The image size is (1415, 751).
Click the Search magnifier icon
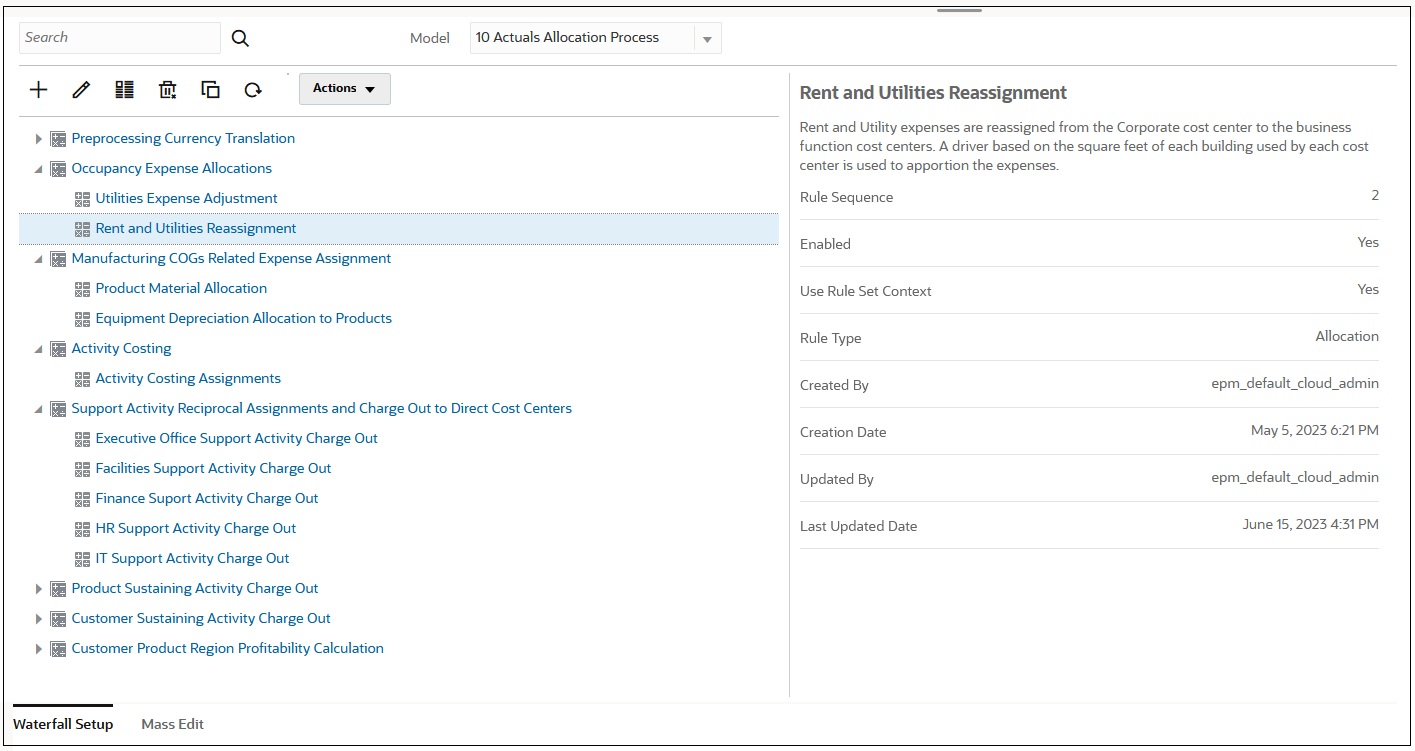point(240,37)
